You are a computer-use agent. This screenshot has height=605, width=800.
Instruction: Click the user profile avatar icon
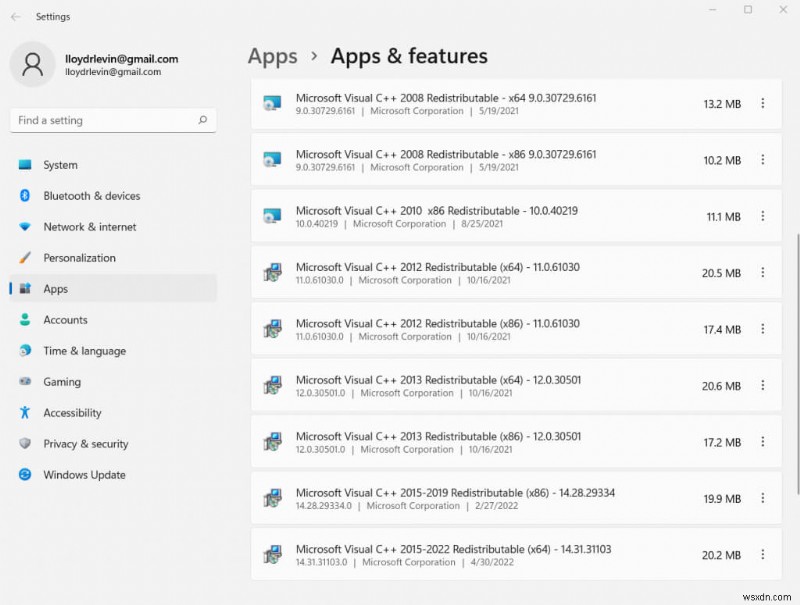tap(33, 64)
